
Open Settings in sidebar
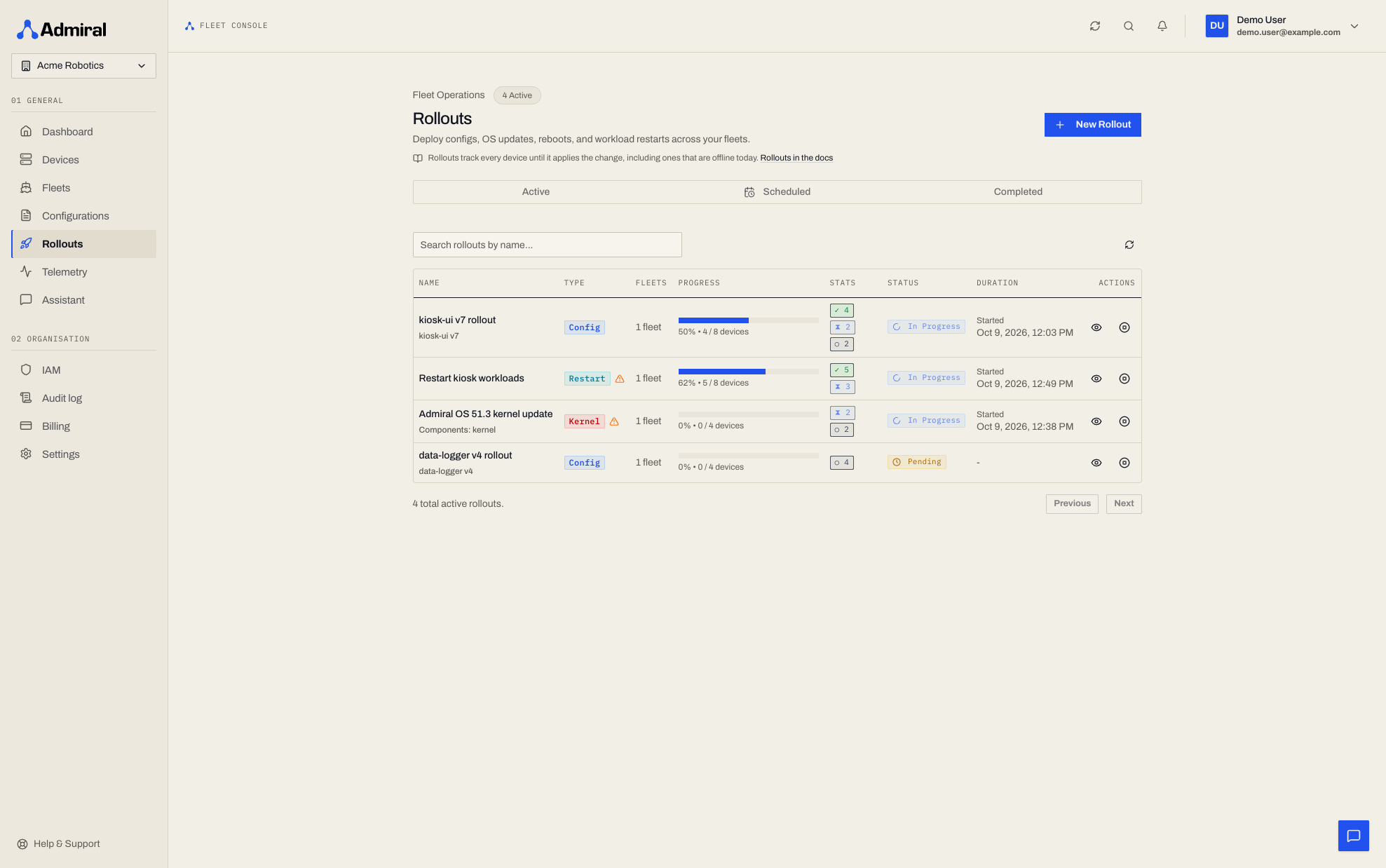point(83,454)
